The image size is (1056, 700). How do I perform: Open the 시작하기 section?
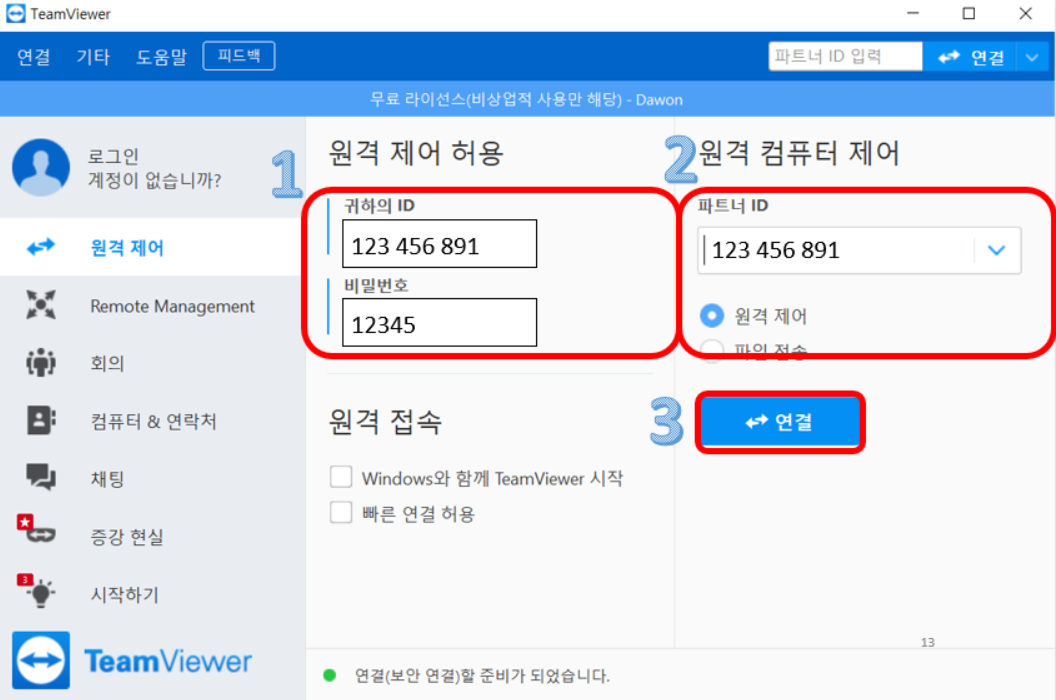click(x=152, y=594)
